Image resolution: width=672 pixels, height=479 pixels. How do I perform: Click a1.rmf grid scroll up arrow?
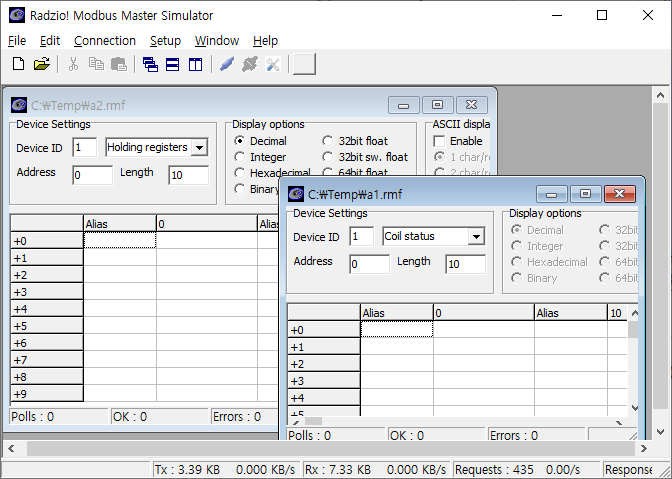635,313
